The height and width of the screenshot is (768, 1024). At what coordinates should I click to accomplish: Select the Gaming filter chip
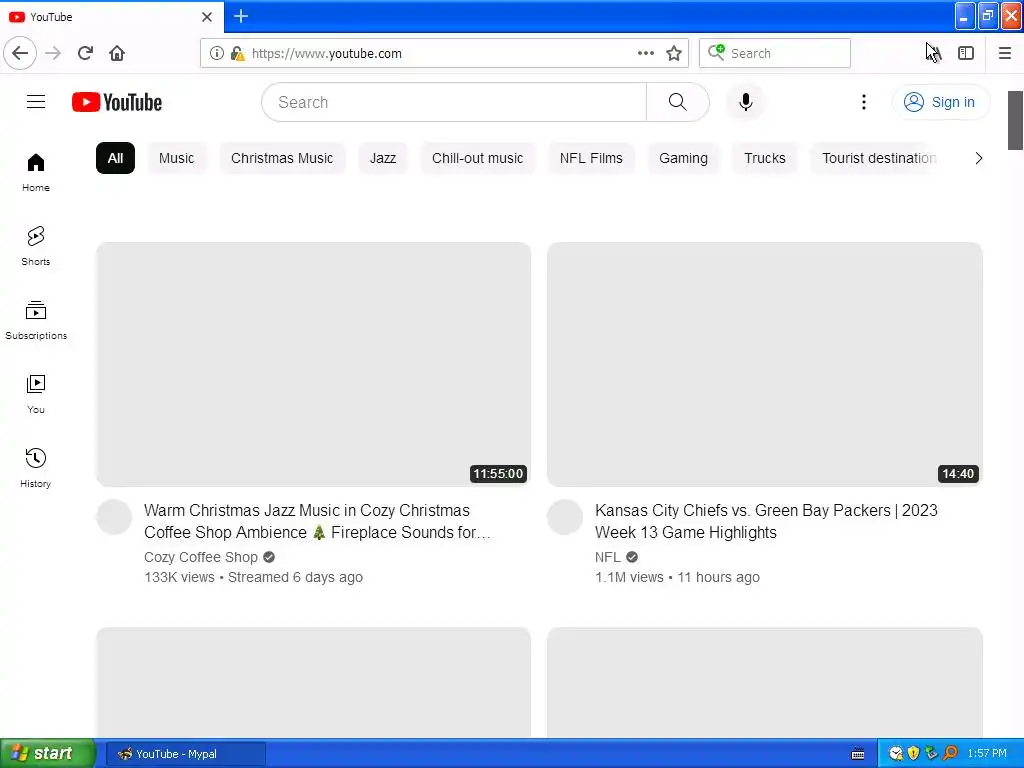coord(683,158)
